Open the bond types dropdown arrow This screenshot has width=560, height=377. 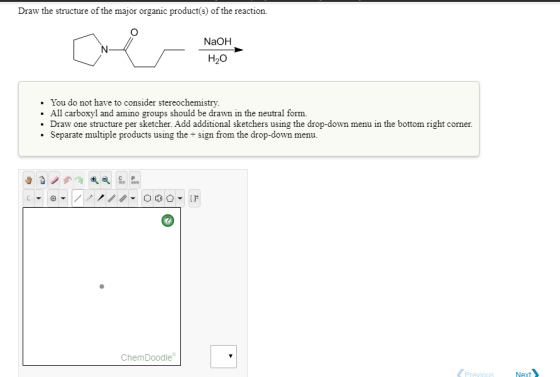[133, 198]
